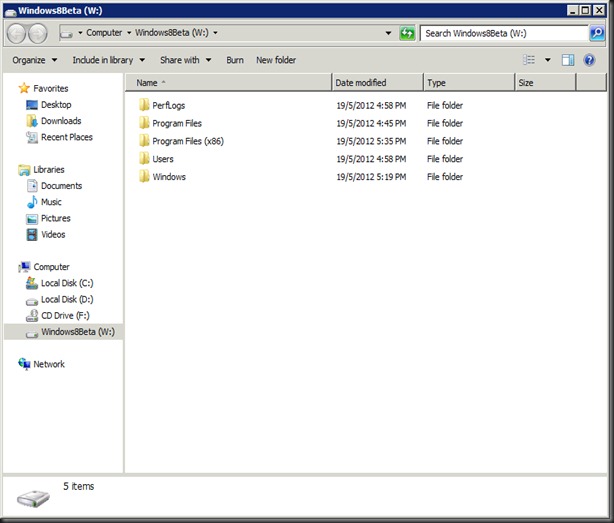Screen dimensions: 614x523
Task: Click the Program Files (x86) folder icon
Action: (144, 141)
